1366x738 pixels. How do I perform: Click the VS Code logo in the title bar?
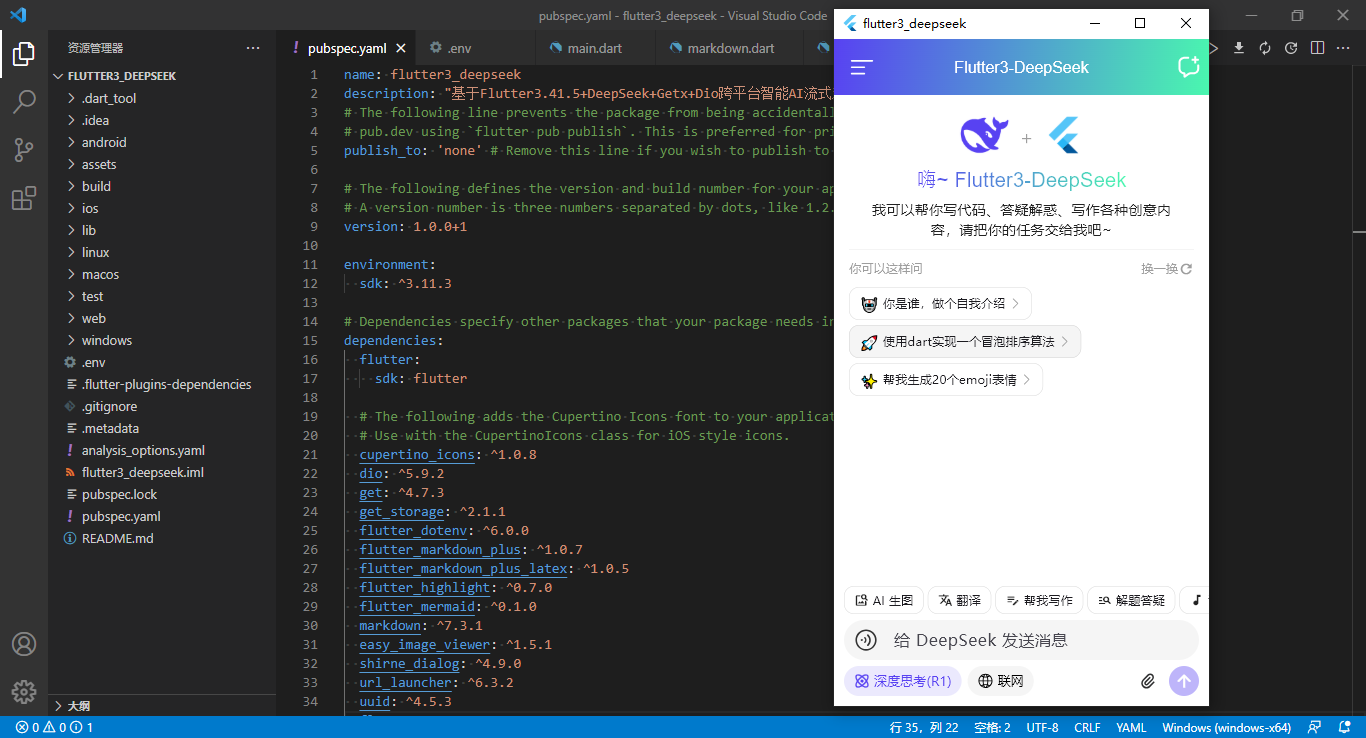click(x=18, y=15)
